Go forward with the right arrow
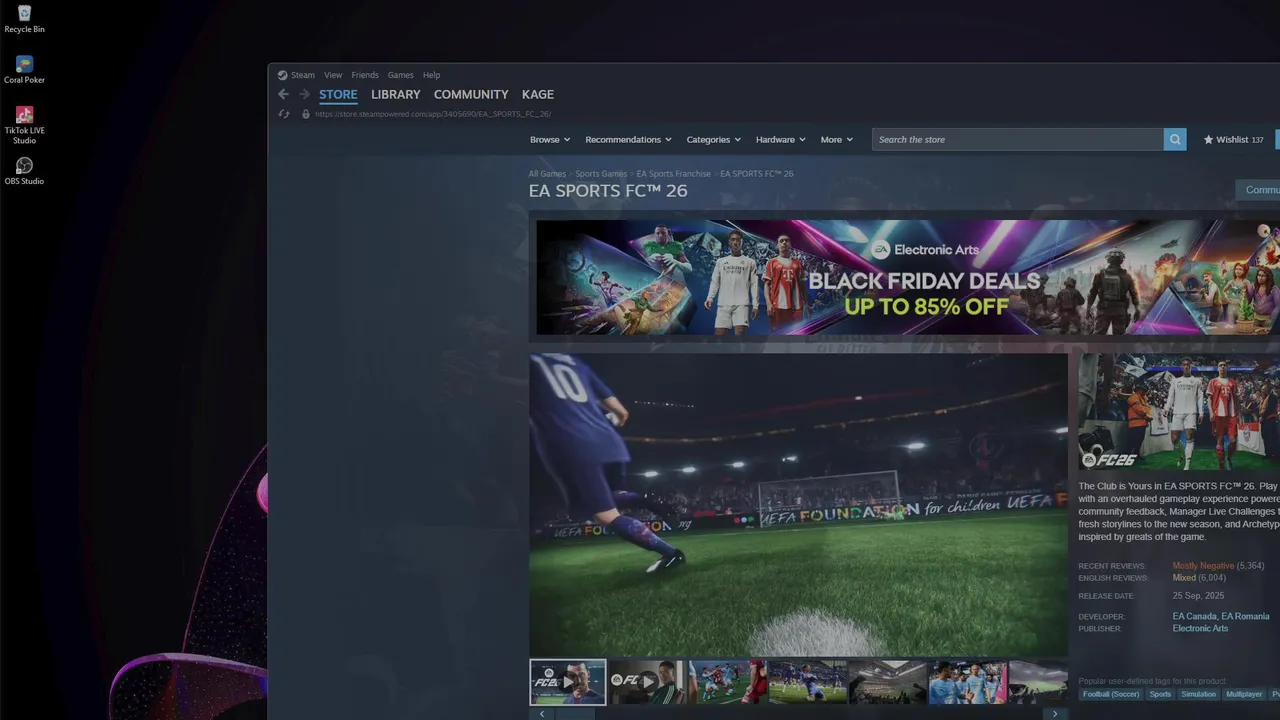The height and width of the screenshot is (720, 1280). coord(304,94)
